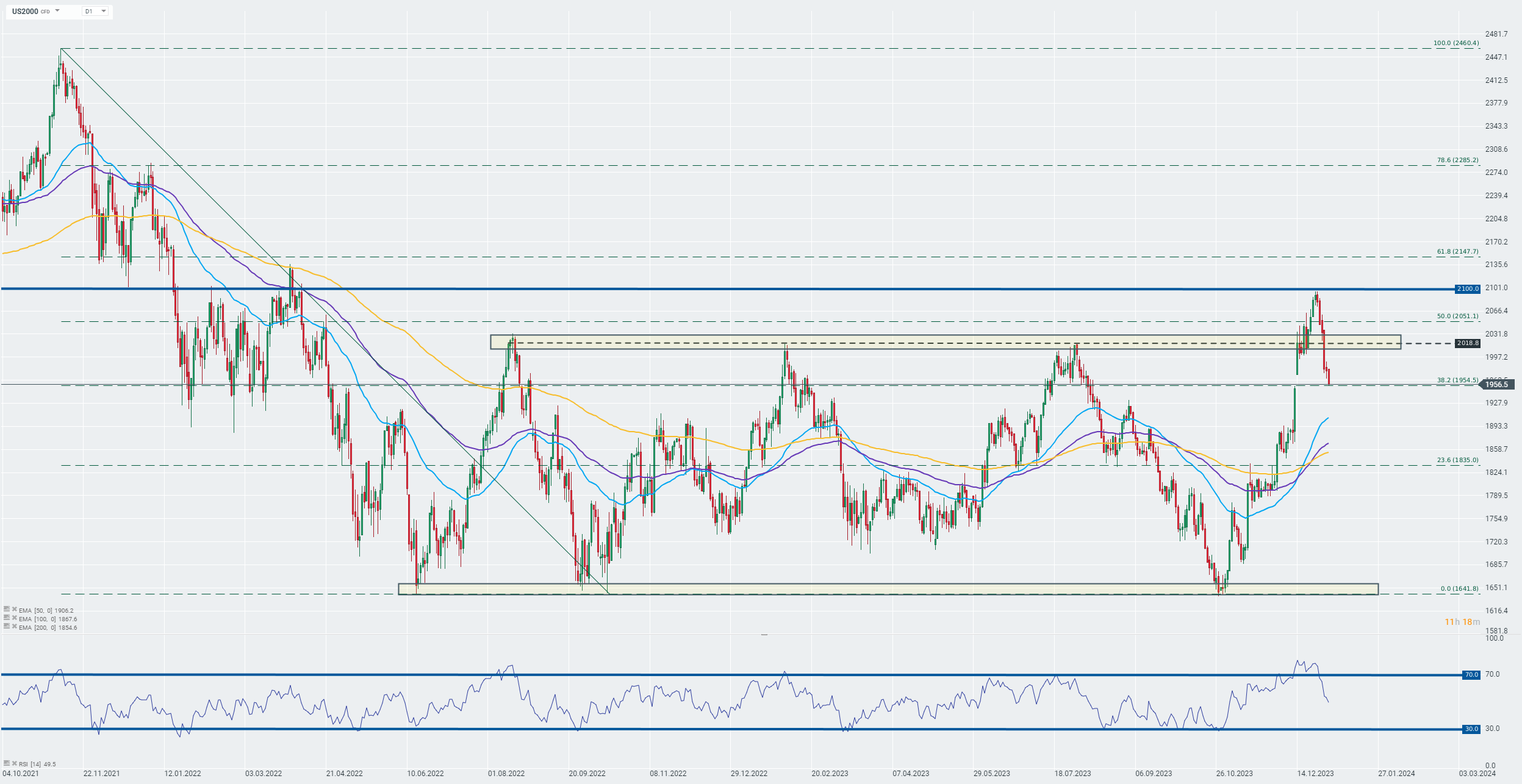Remove the RSI 14 indicator
Screen dimensions: 1522x784
click(x=15, y=763)
